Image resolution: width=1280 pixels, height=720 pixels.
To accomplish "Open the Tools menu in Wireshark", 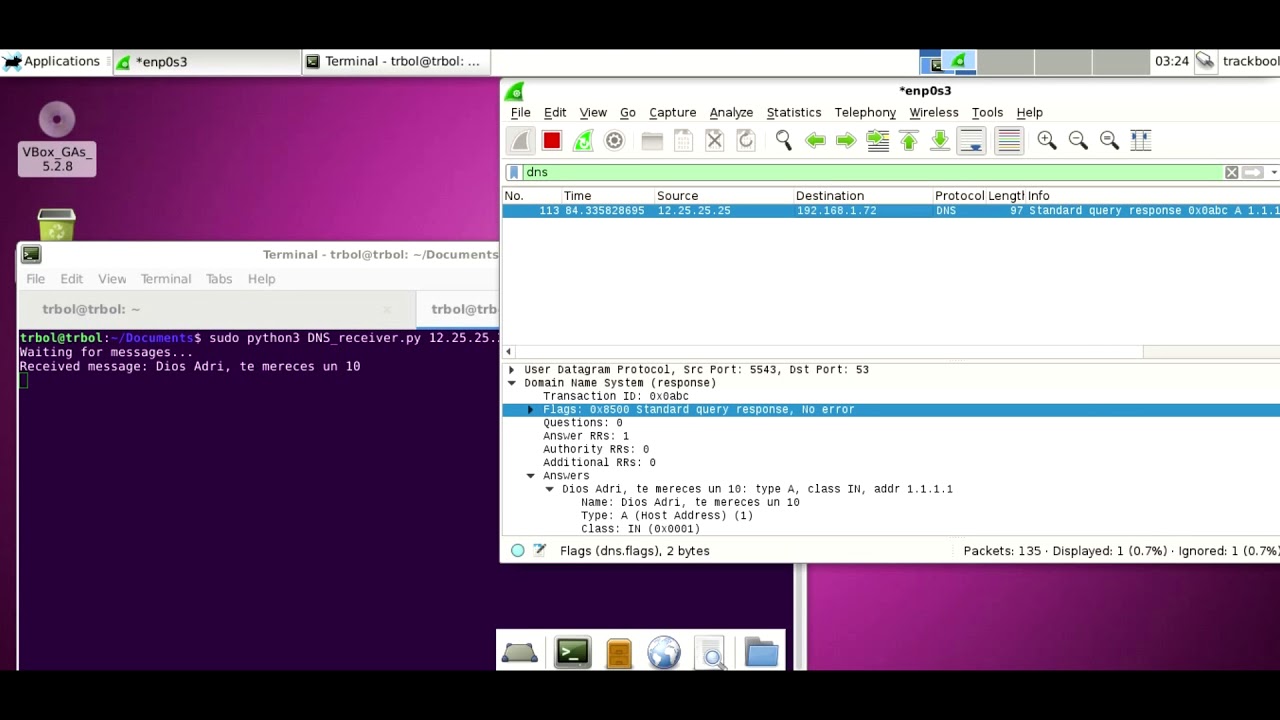I will [987, 112].
